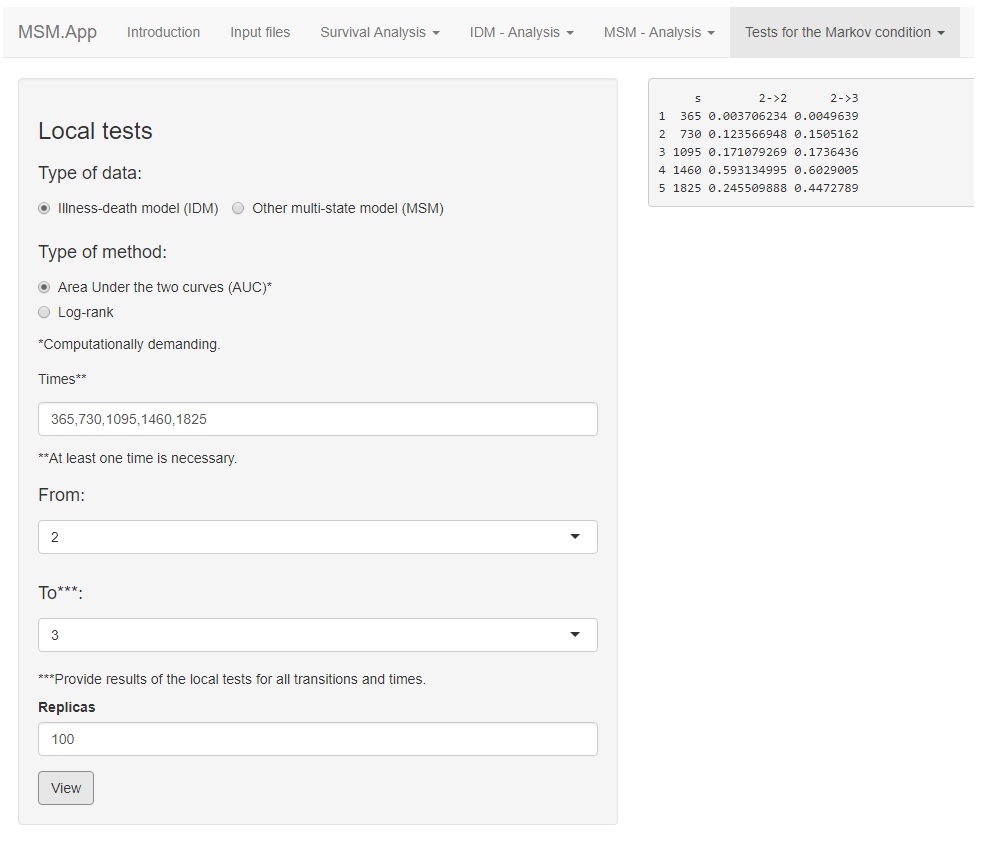Open the To state dropdown
Viewport: 981px width, 841px height.
click(317, 635)
